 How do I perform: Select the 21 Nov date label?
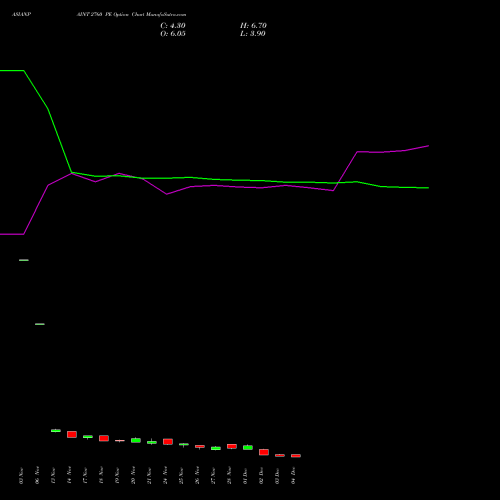[150, 475]
